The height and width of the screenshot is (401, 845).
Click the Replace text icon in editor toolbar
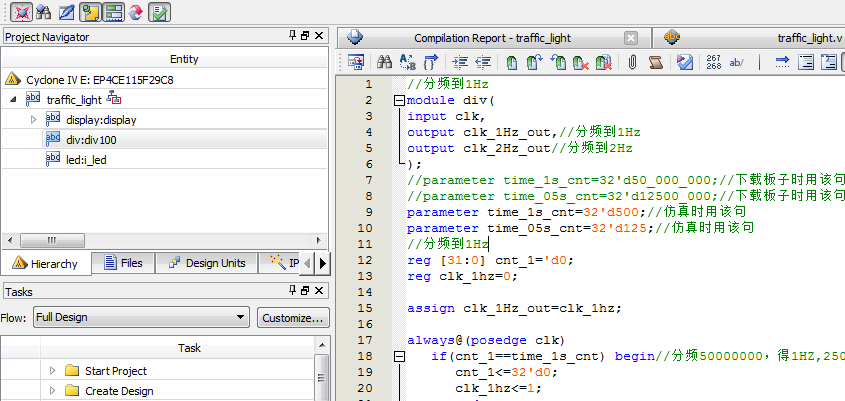tap(407, 62)
